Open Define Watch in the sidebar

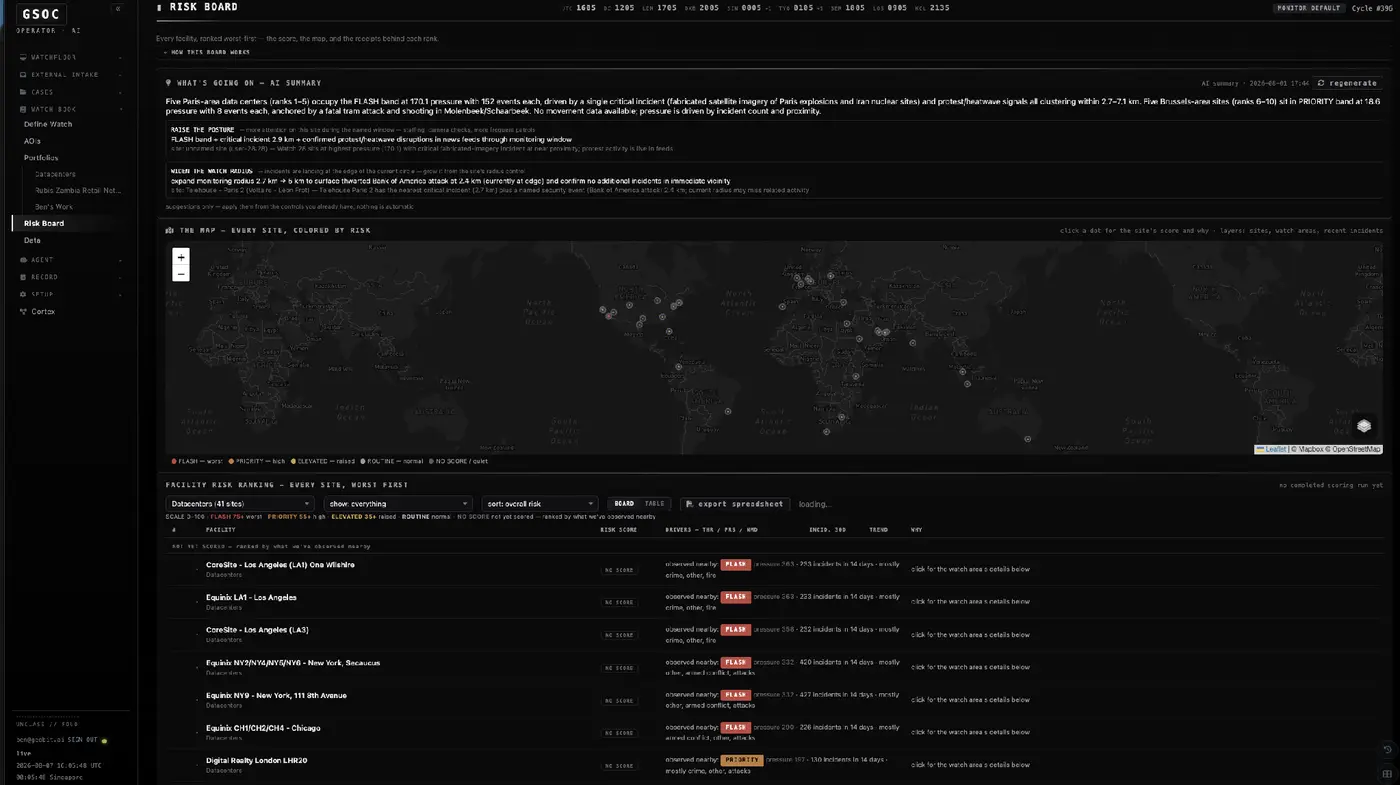coord(48,124)
